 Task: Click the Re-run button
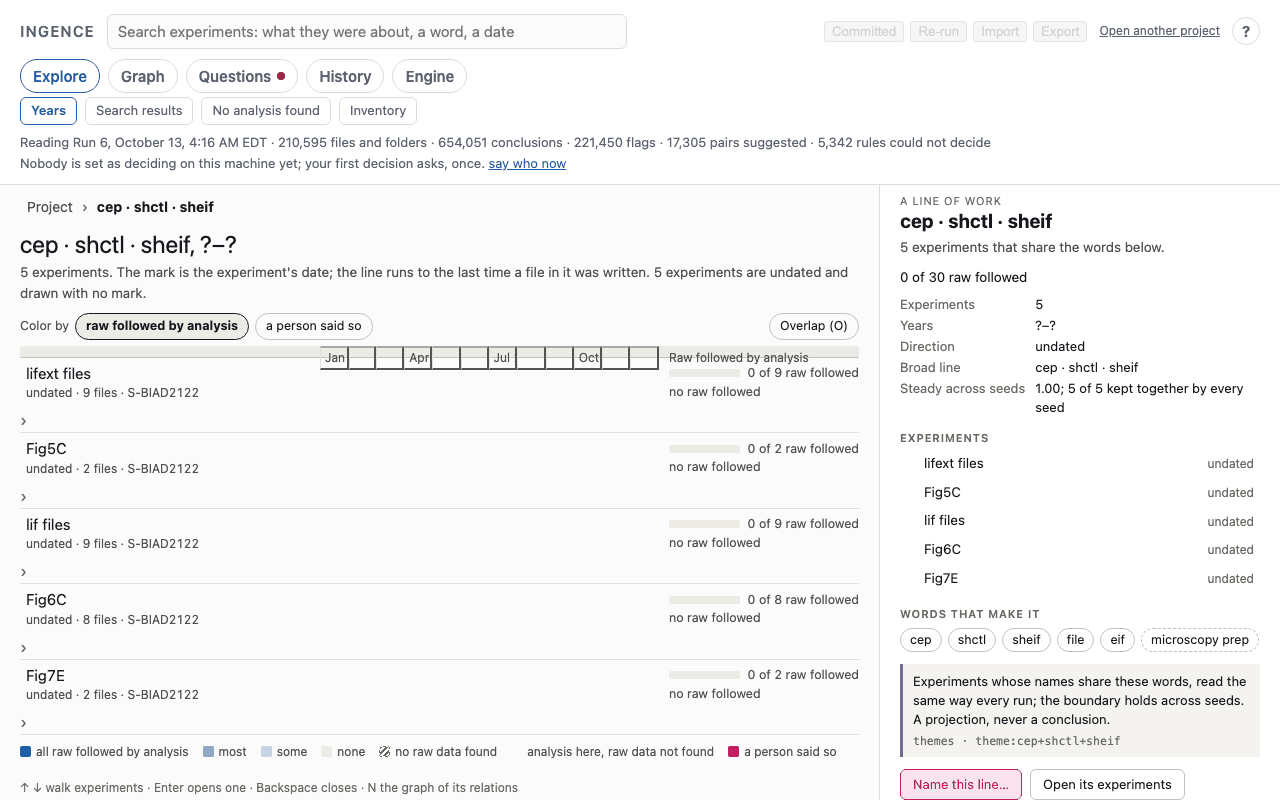click(x=938, y=32)
